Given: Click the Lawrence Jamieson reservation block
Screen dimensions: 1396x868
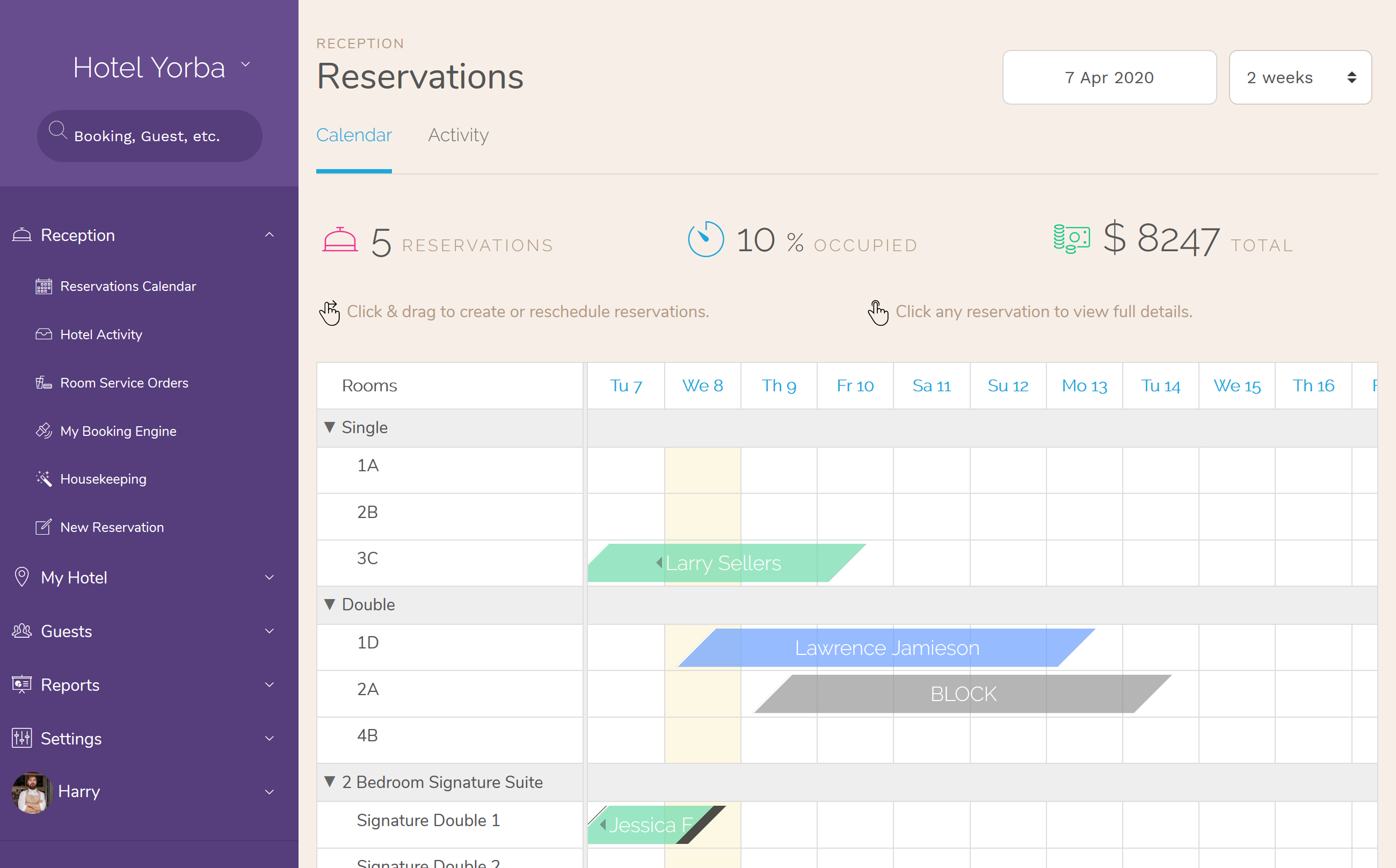Looking at the screenshot, I should click(x=884, y=646).
